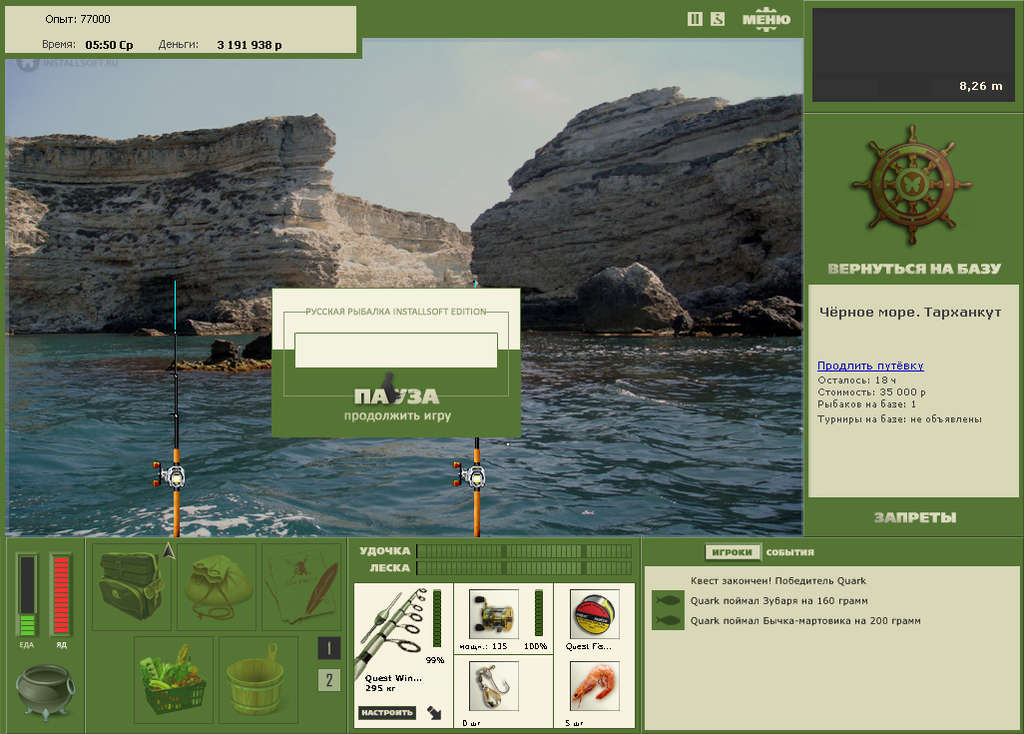Select the Quest Win... fishing rod
Image resolution: width=1024 pixels, height=734 pixels.
(x=404, y=655)
